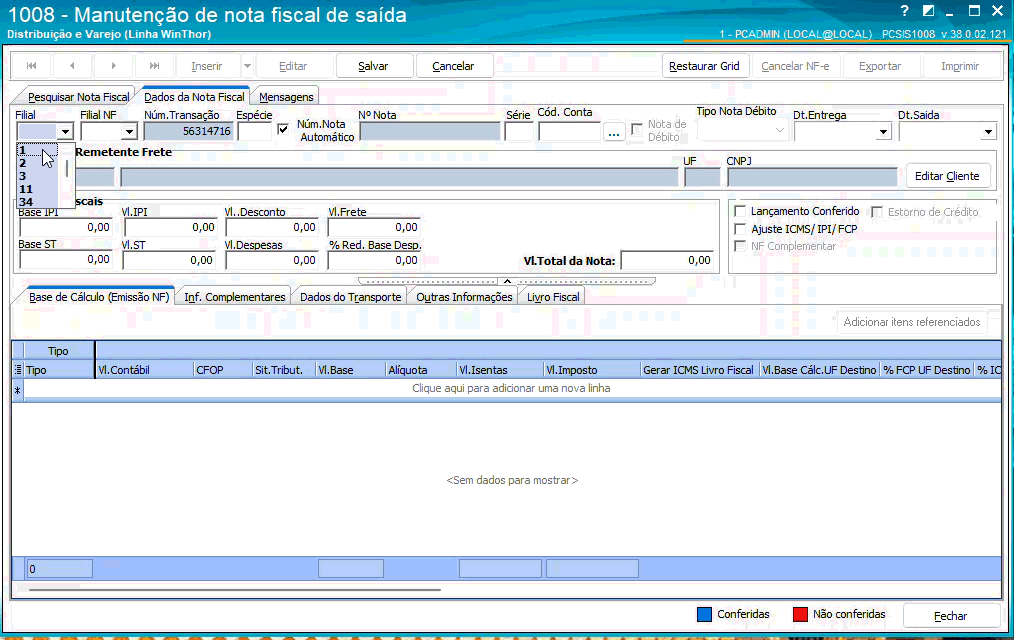Click the Imprimir button
Screen dimensions: 1014x640
click(960, 66)
